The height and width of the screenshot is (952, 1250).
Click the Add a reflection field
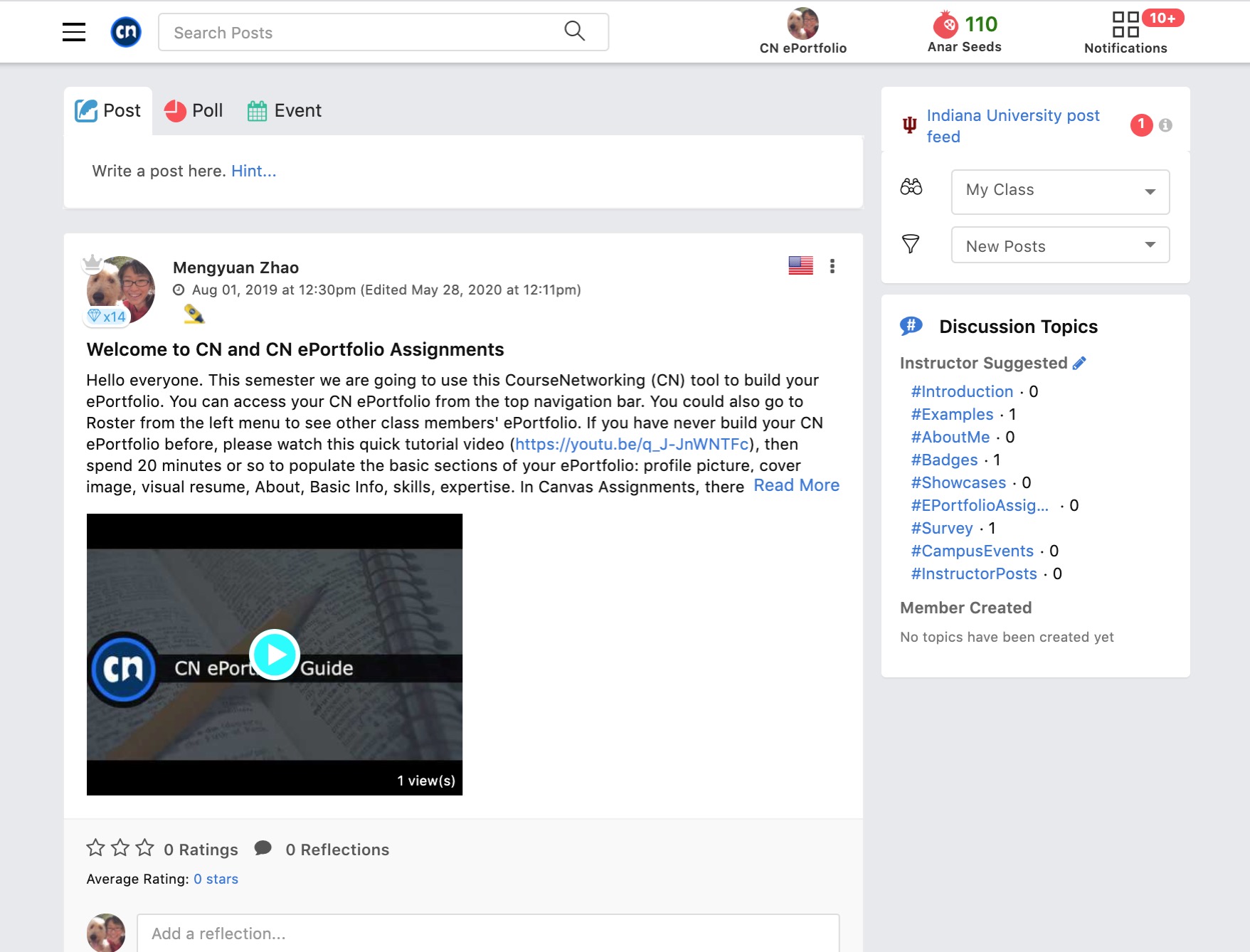coord(488,933)
